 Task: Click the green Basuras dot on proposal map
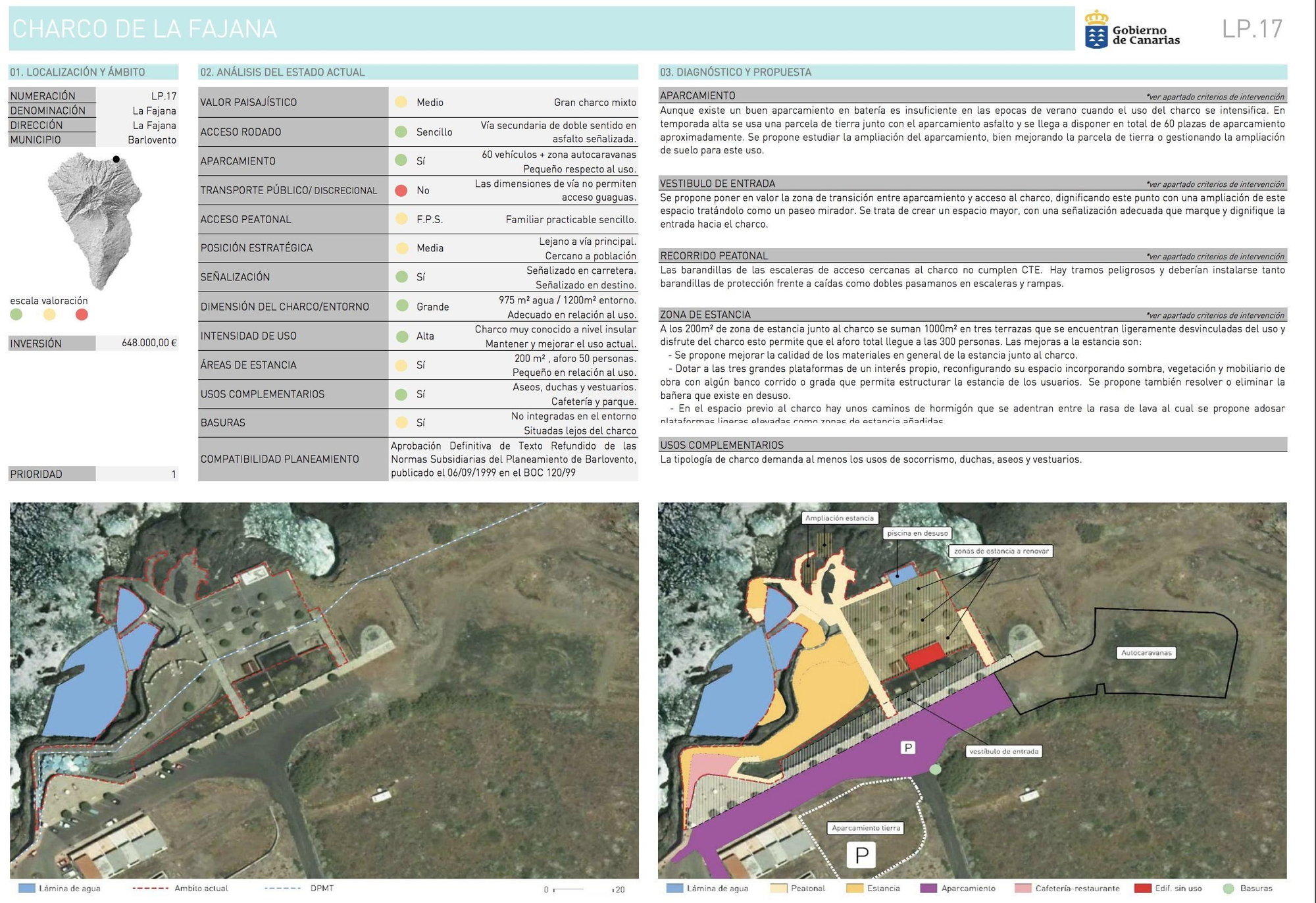pos(935,769)
